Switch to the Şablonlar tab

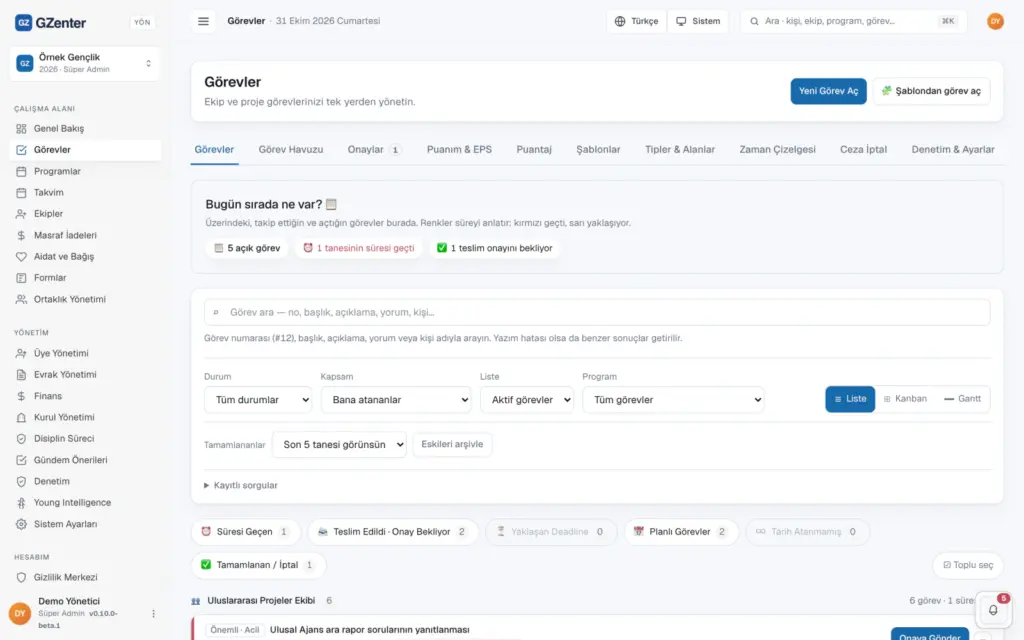[598, 150]
